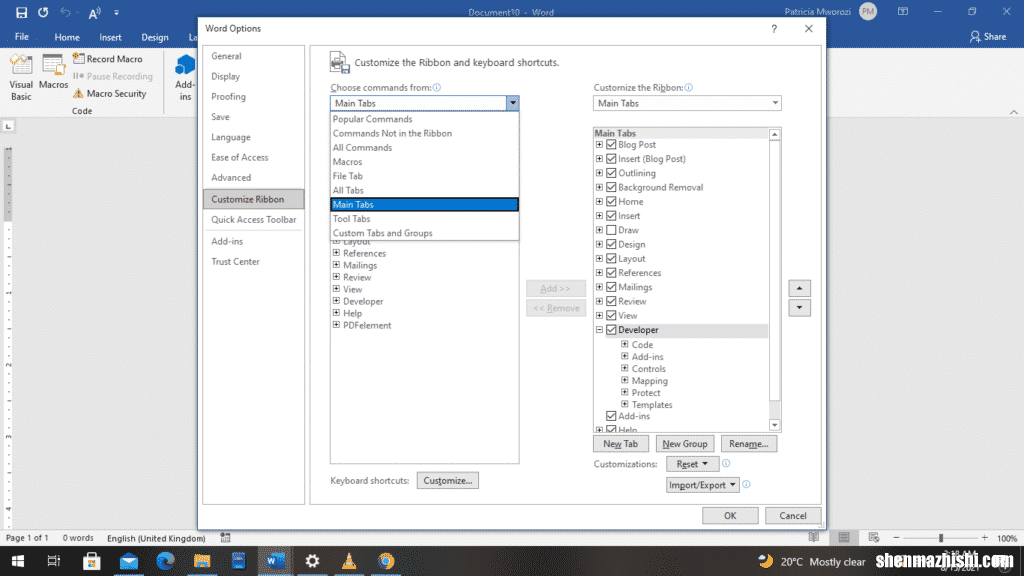Screen dimensions: 1024x576
Task: Uncheck the Blog Post tab checkbox
Action: (x=611, y=144)
